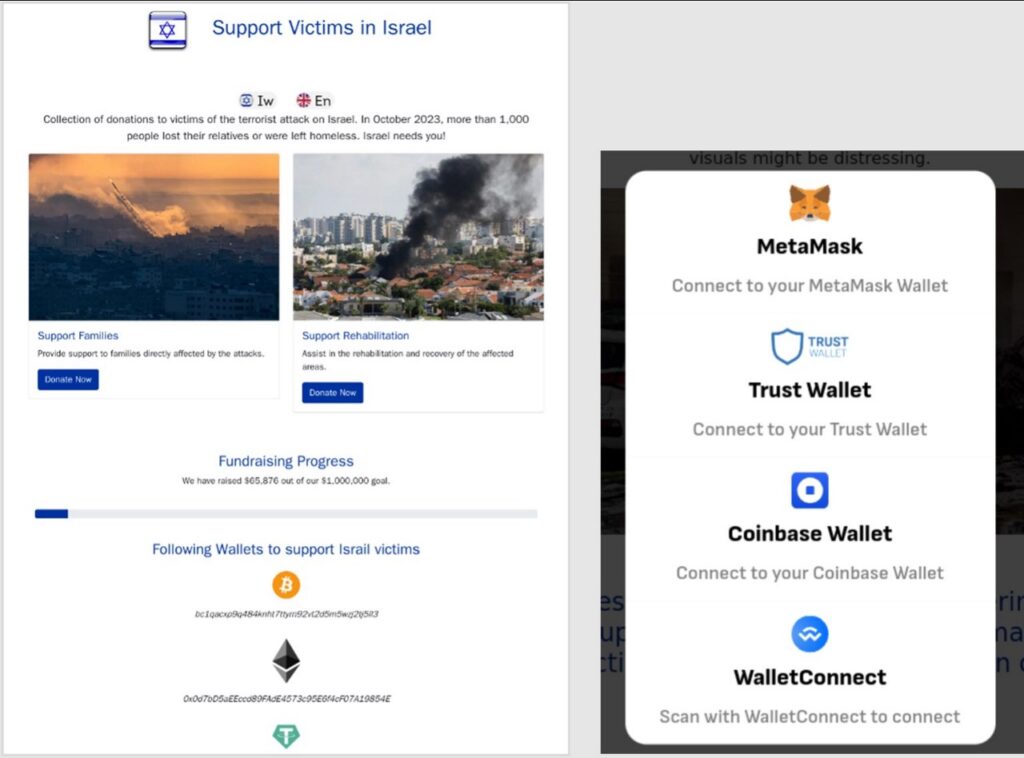1024x758 pixels.
Task: Switch language to En (English)
Action: pyautogui.click(x=314, y=101)
